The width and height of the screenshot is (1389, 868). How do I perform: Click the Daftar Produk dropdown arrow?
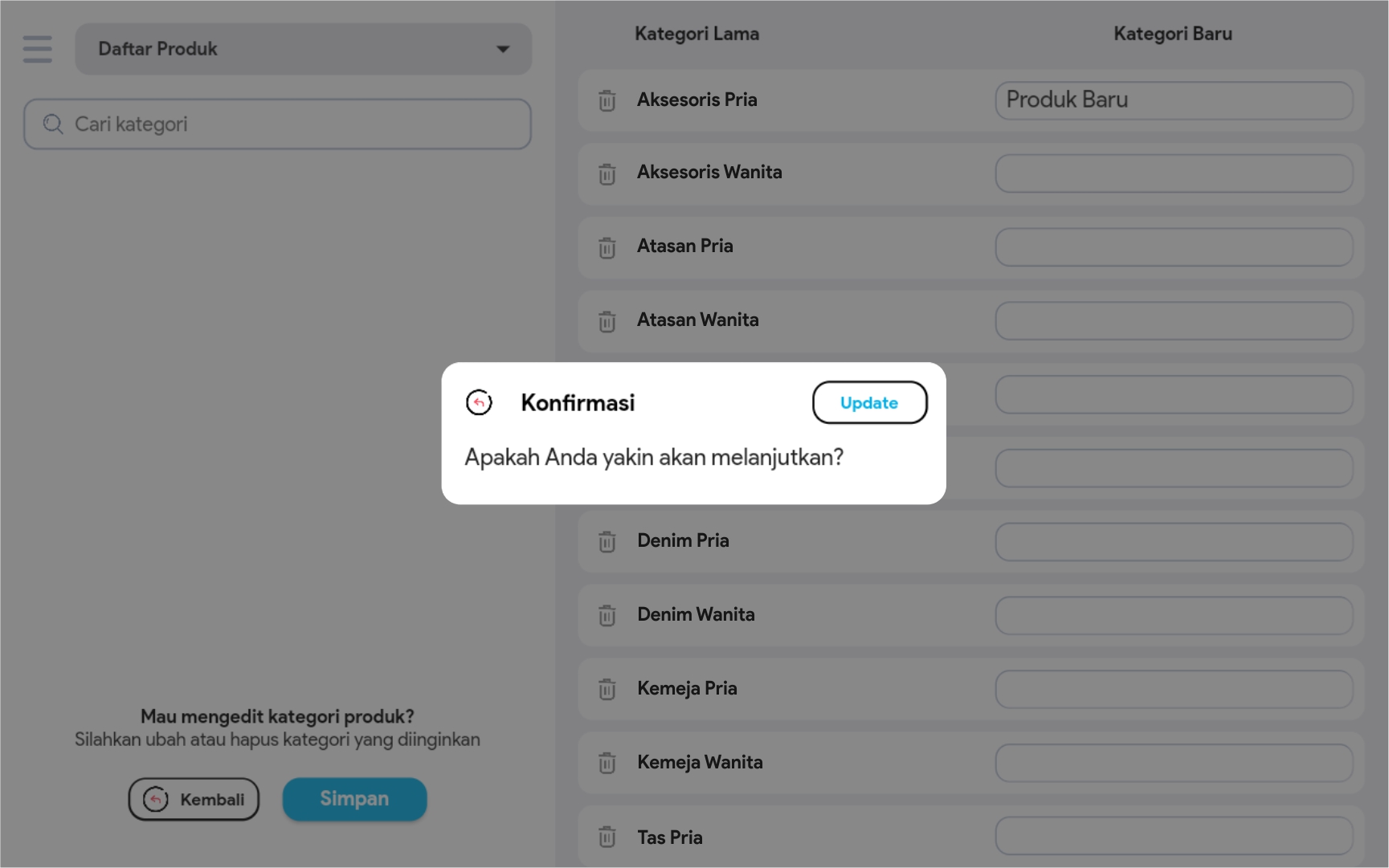click(x=503, y=49)
